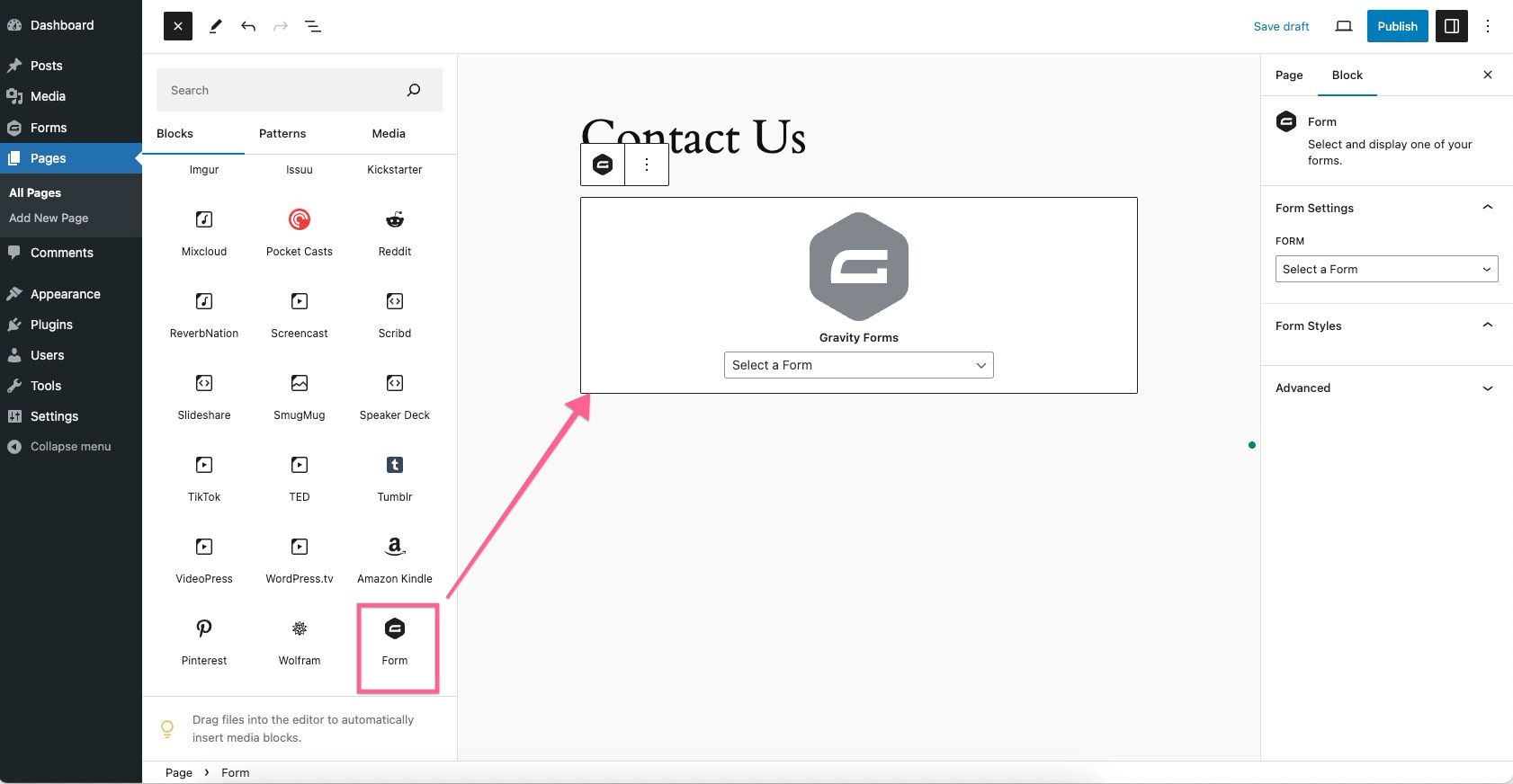The image size is (1513, 784).
Task: Insert the TED block
Action: (300, 478)
